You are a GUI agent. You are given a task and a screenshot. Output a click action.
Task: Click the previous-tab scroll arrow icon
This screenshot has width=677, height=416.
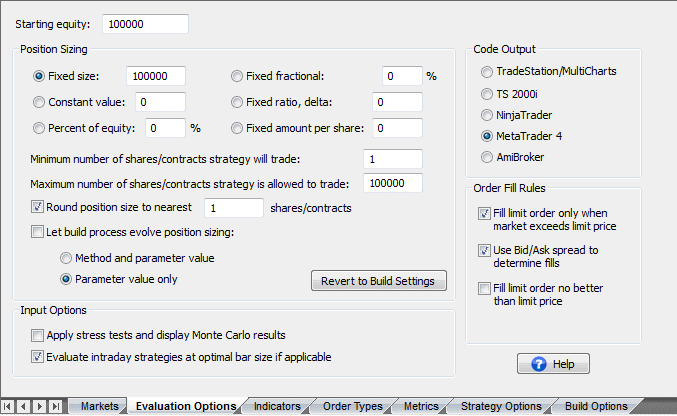point(24,406)
